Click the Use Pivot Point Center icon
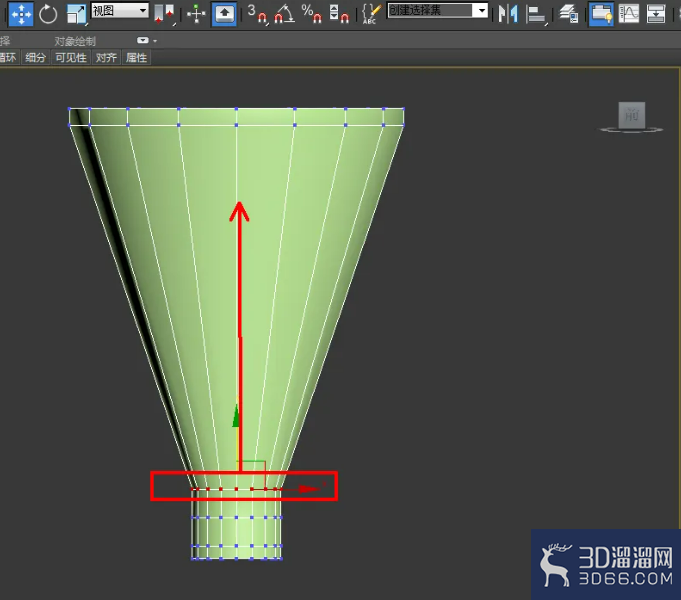 point(165,14)
